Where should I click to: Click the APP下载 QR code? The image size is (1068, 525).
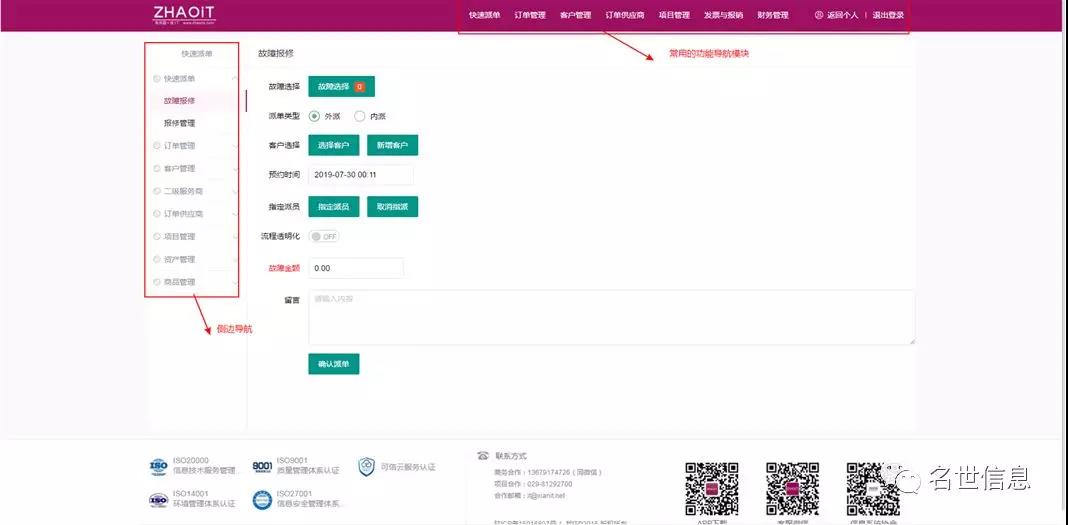pyautogui.click(x=711, y=488)
